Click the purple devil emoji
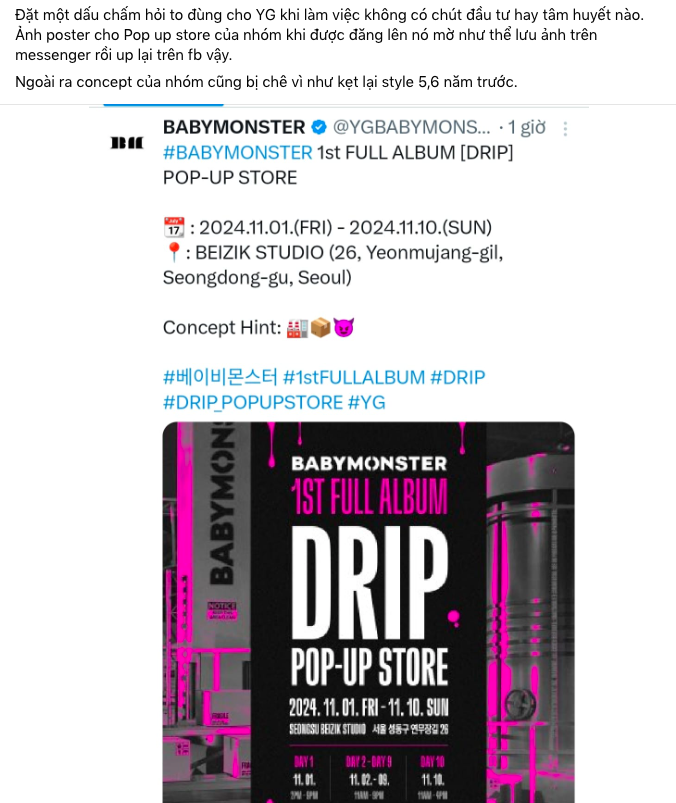The width and height of the screenshot is (676, 803). pyautogui.click(x=344, y=328)
